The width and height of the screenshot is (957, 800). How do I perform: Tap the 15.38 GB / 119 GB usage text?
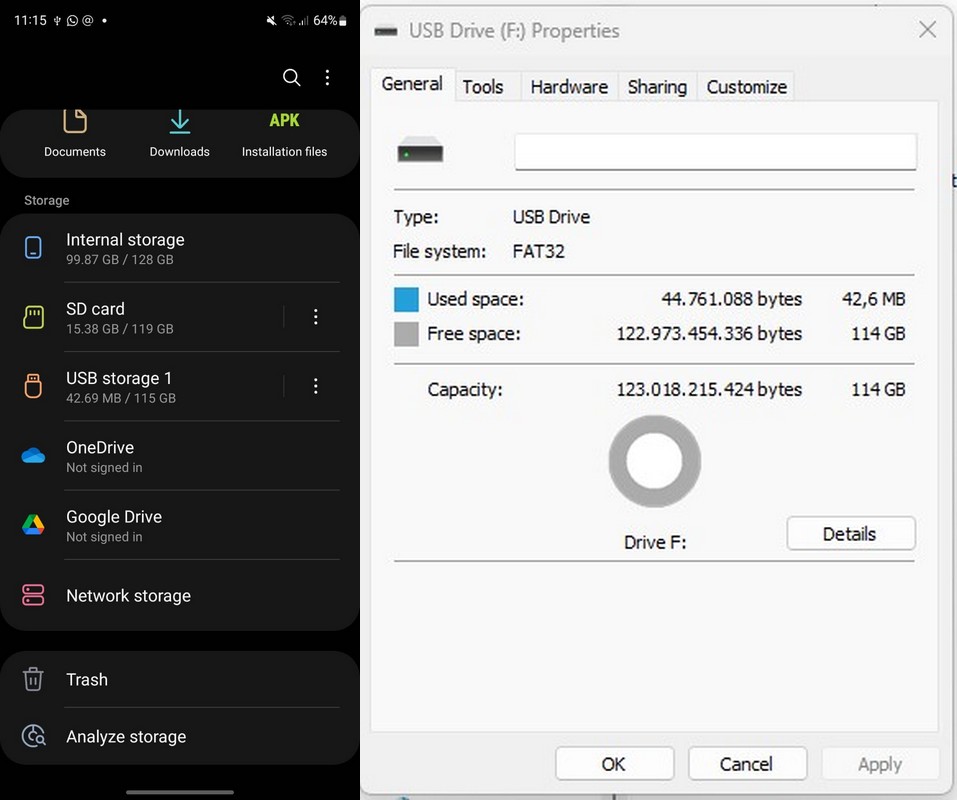120,329
